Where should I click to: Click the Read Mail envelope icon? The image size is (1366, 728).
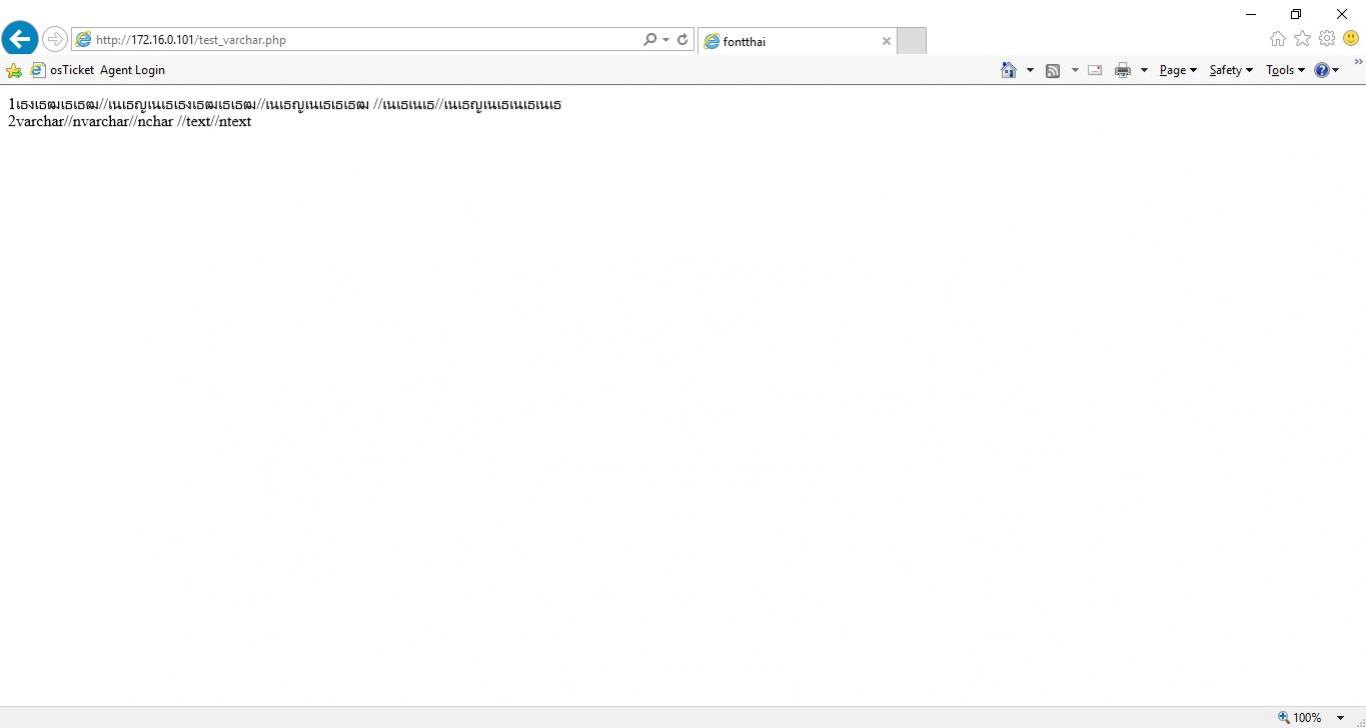click(x=1095, y=70)
